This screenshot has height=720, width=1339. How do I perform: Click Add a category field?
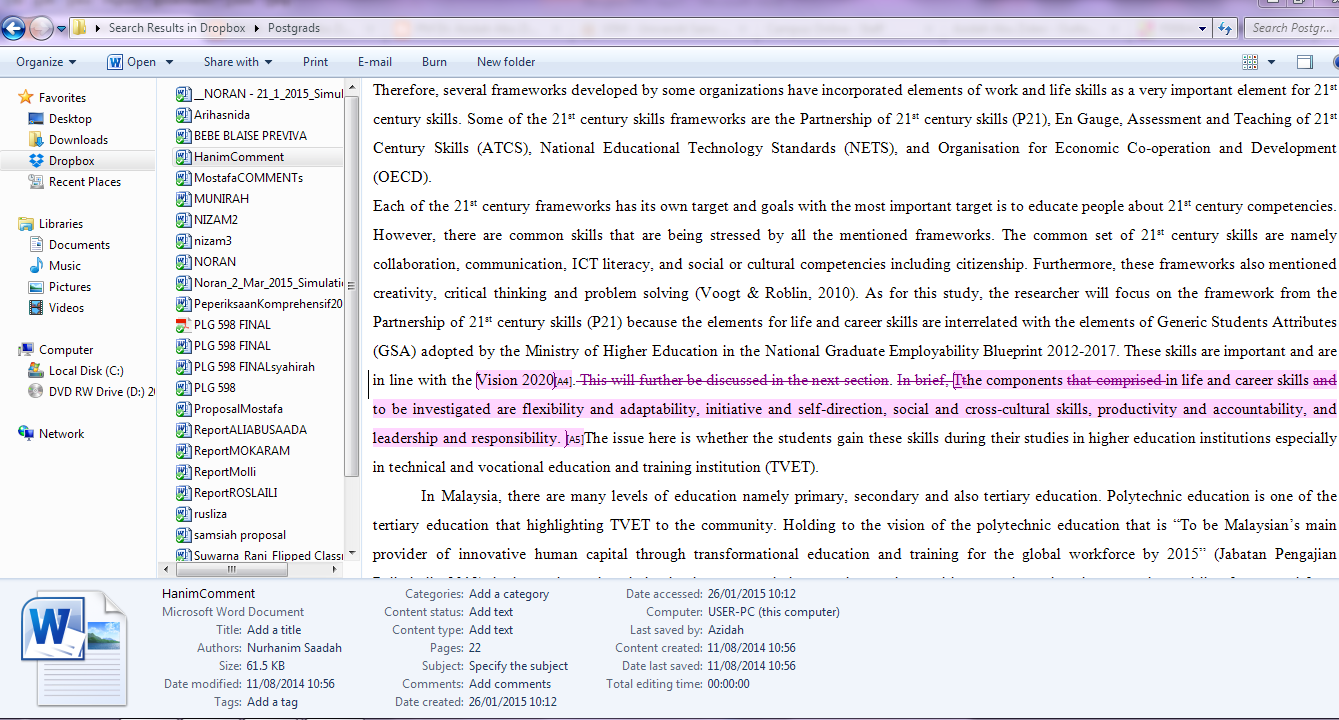click(509, 594)
